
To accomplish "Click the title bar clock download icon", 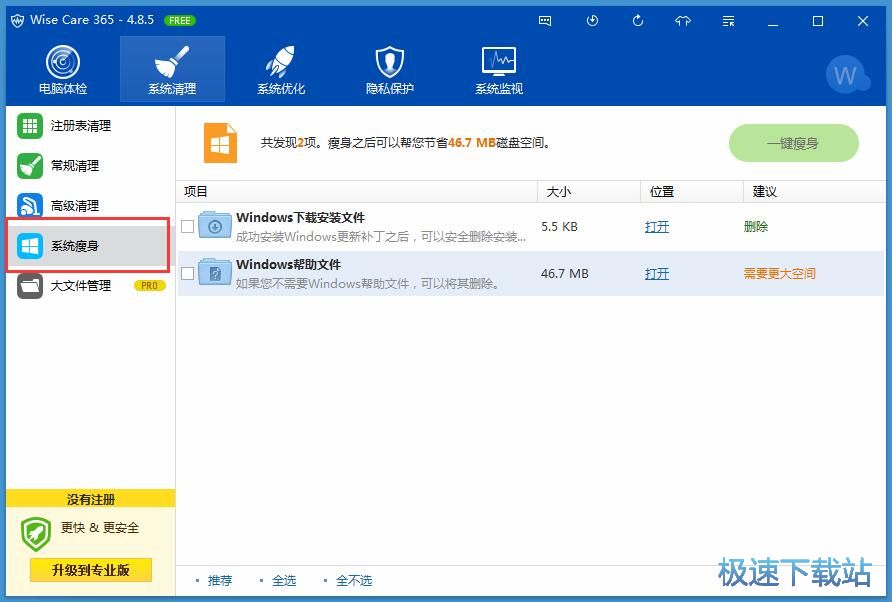I will click(592, 21).
